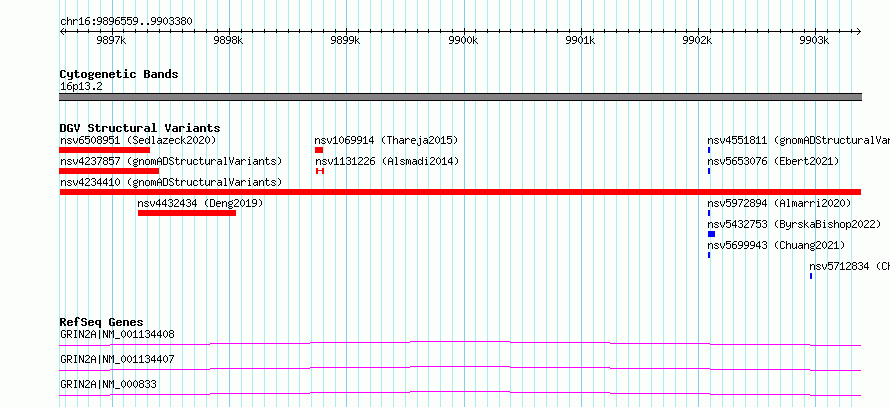Select the blue mark under nsv5653076
890x407 pixels.
(x=709, y=171)
